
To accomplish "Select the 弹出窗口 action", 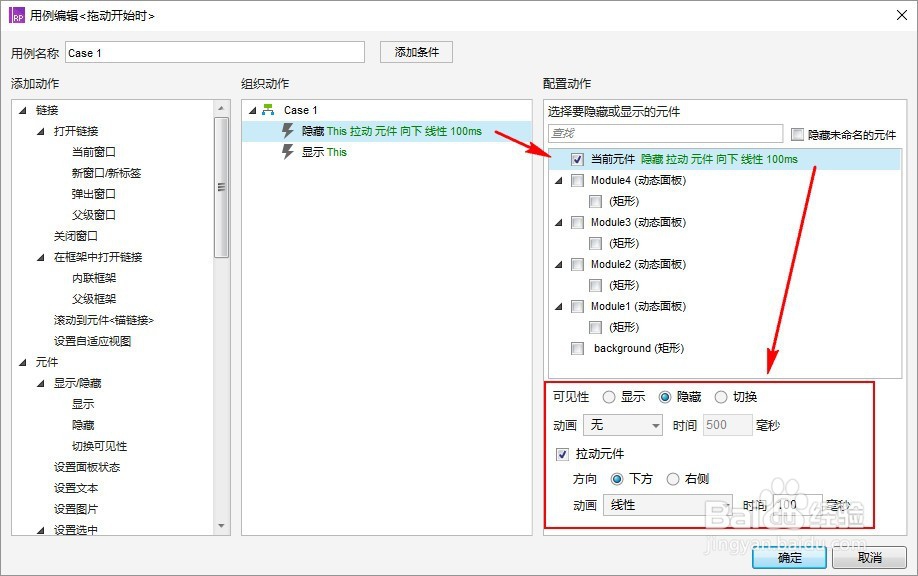I will [94, 194].
